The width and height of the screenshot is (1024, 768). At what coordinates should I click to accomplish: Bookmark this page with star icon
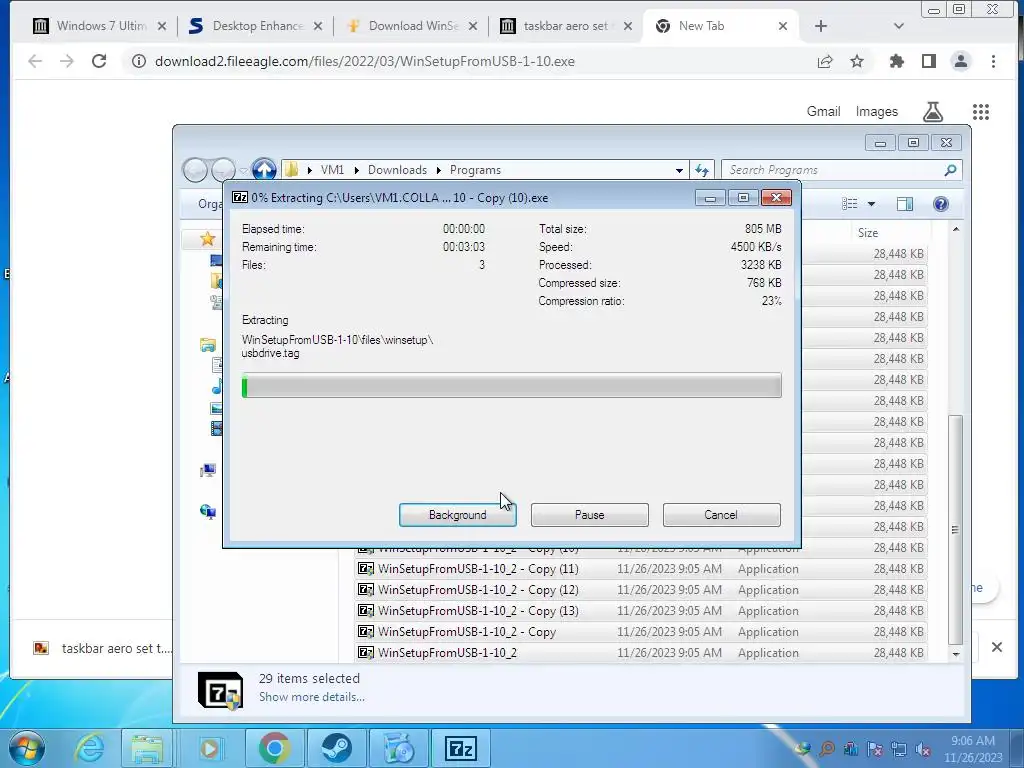[x=857, y=61]
